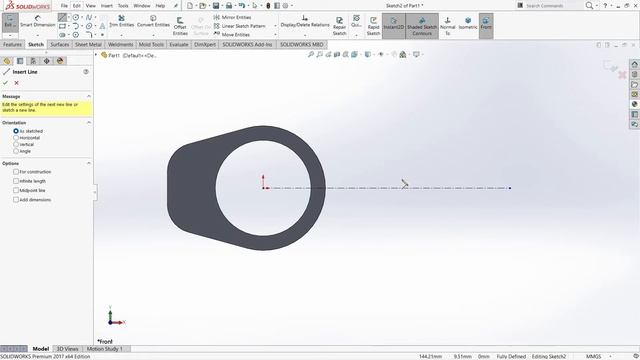Click the Search Commands field
640x360 pixels.
549,6
